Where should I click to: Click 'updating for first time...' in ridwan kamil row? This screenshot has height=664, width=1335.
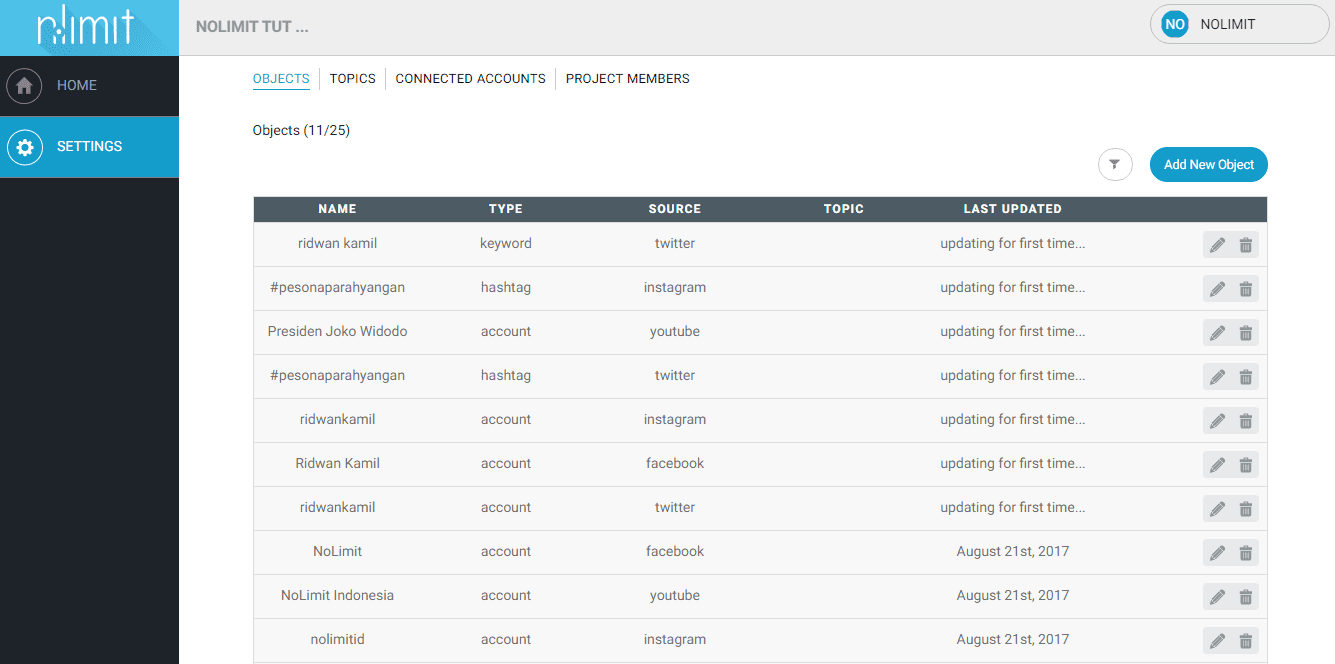[x=1013, y=244]
